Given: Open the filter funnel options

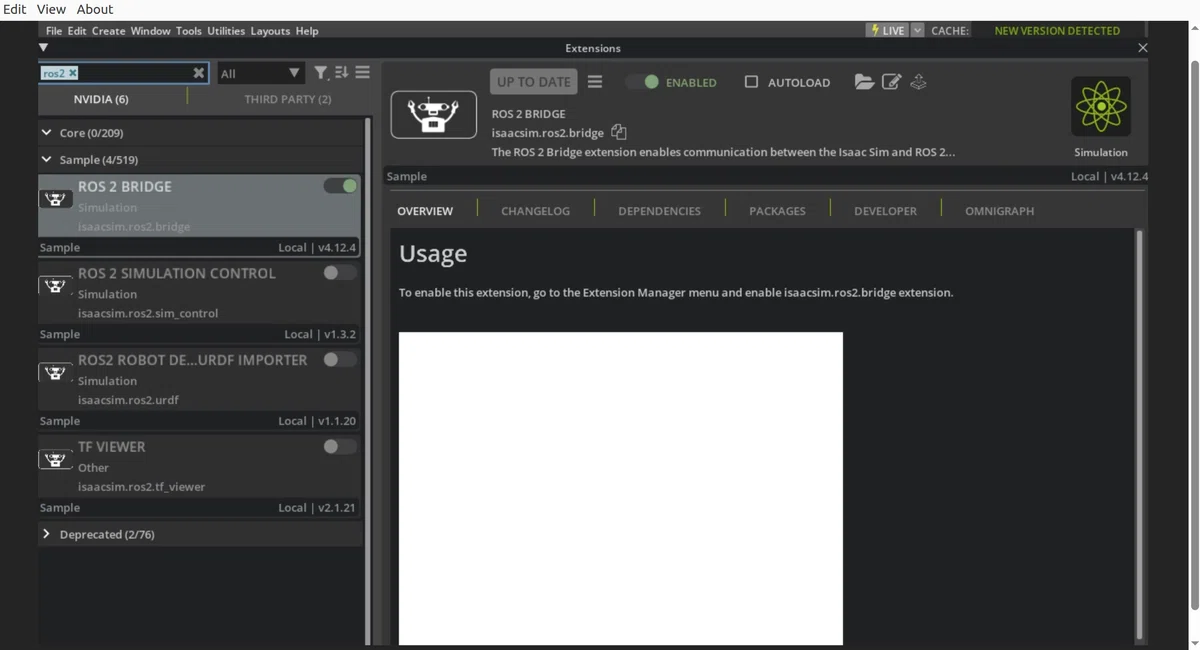Looking at the screenshot, I should click(x=320, y=73).
